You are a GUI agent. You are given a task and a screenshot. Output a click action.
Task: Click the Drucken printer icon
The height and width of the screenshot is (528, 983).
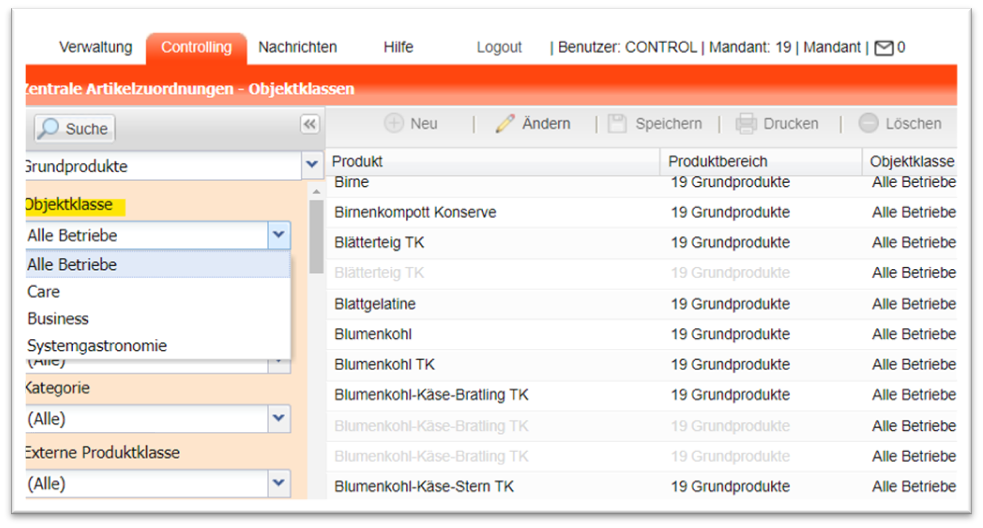(746, 124)
